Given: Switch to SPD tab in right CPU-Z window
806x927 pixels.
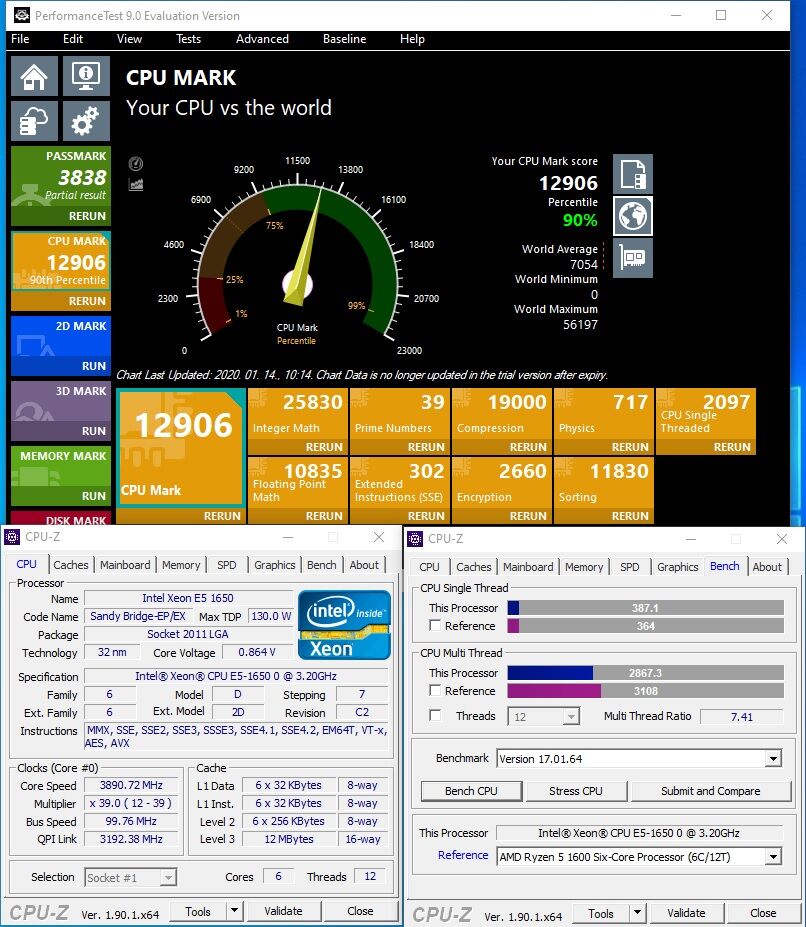Looking at the screenshot, I should [x=630, y=567].
